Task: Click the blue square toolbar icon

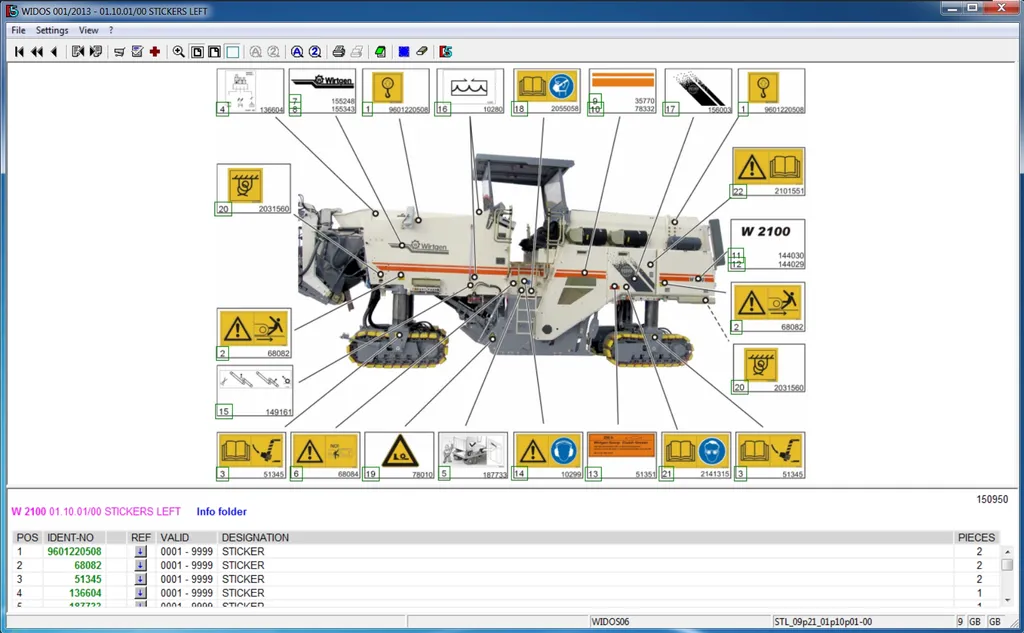Action: 404,52
